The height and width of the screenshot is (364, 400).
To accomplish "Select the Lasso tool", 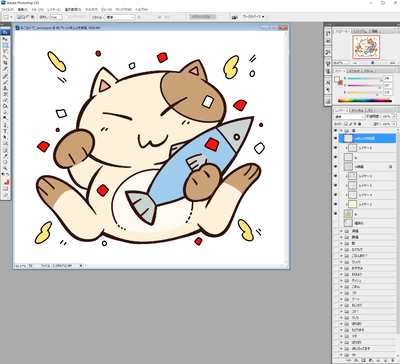I will [x=5, y=51].
